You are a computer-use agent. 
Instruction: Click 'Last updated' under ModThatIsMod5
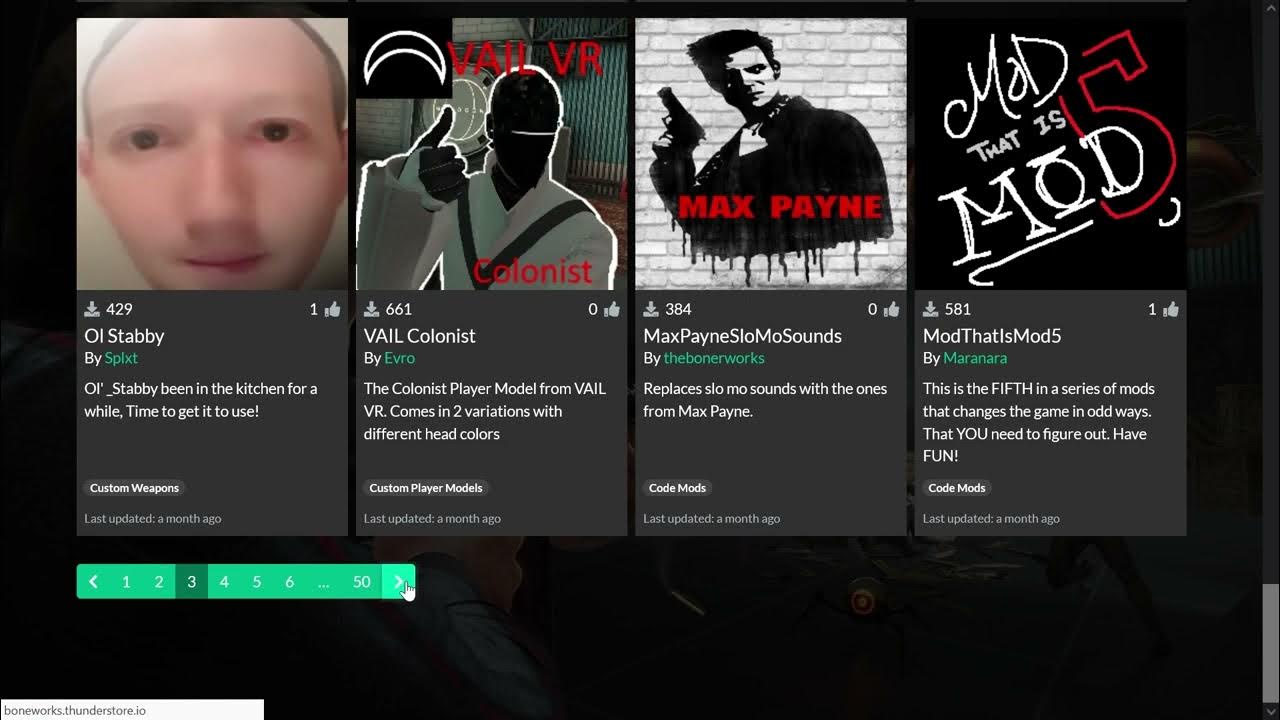pos(991,518)
